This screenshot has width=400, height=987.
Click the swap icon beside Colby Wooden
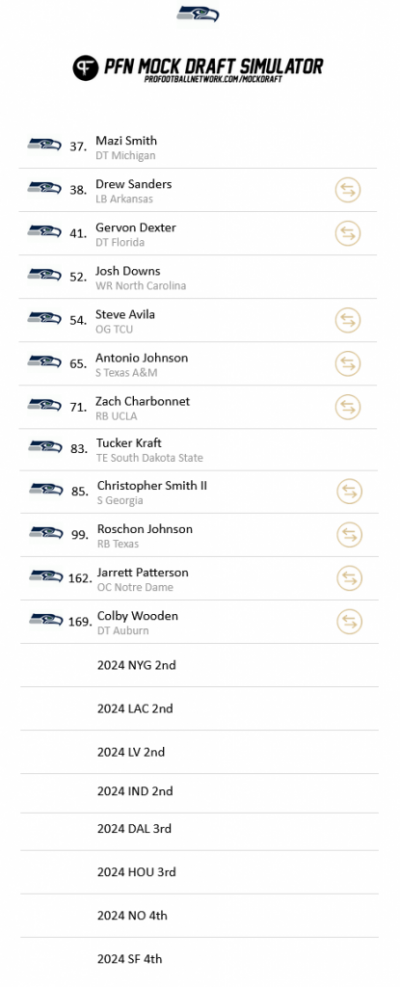point(350,622)
